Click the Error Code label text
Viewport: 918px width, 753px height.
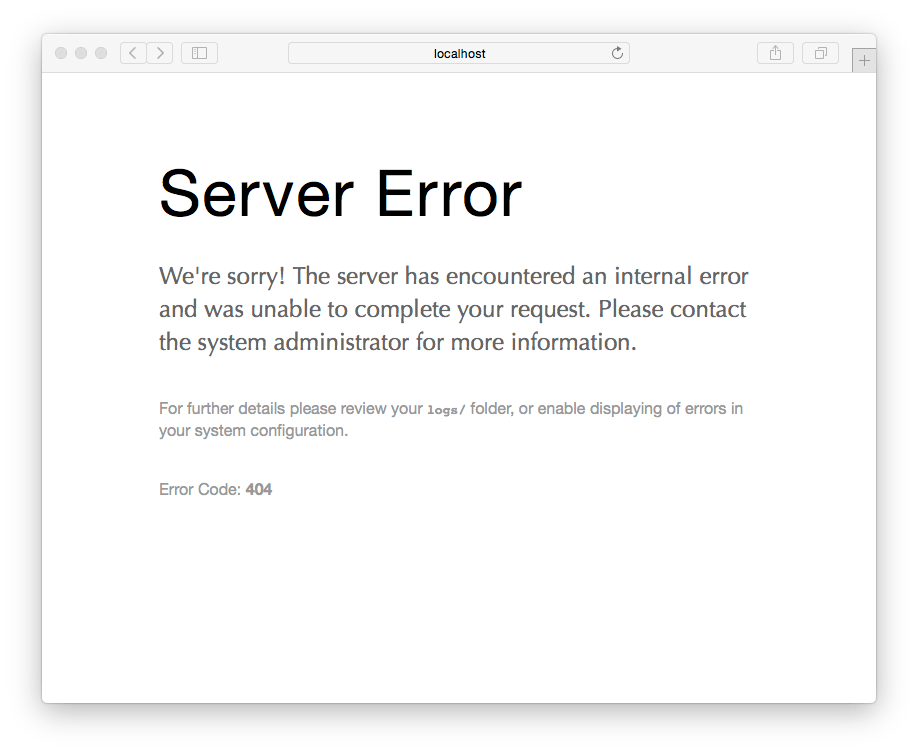[x=198, y=489]
